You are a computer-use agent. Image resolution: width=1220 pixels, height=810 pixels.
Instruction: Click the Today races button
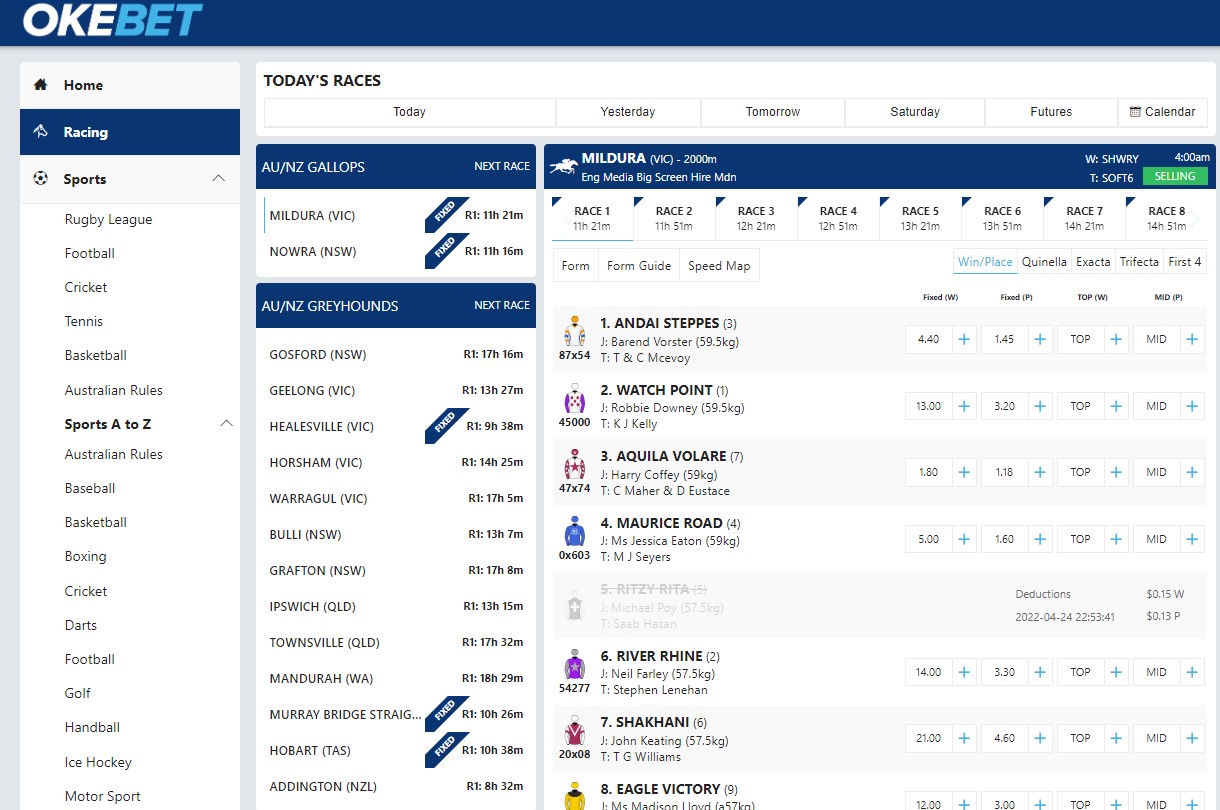pyautogui.click(x=409, y=112)
